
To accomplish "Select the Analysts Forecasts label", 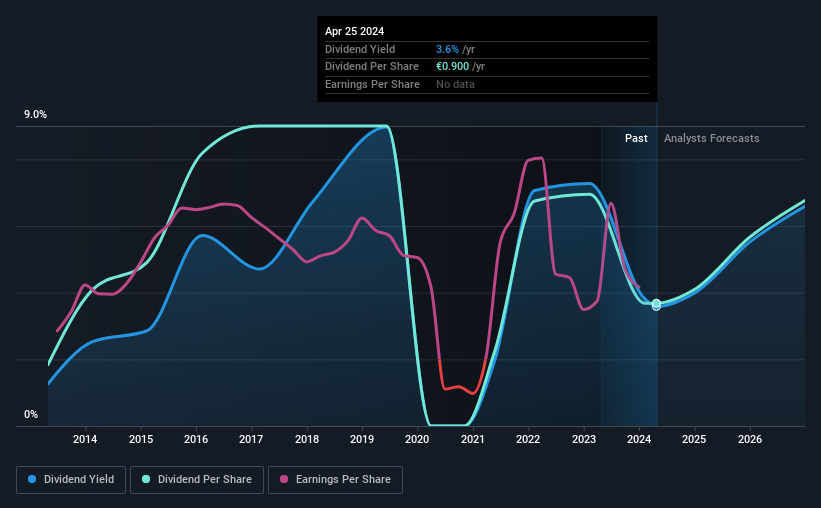I will coord(712,138).
